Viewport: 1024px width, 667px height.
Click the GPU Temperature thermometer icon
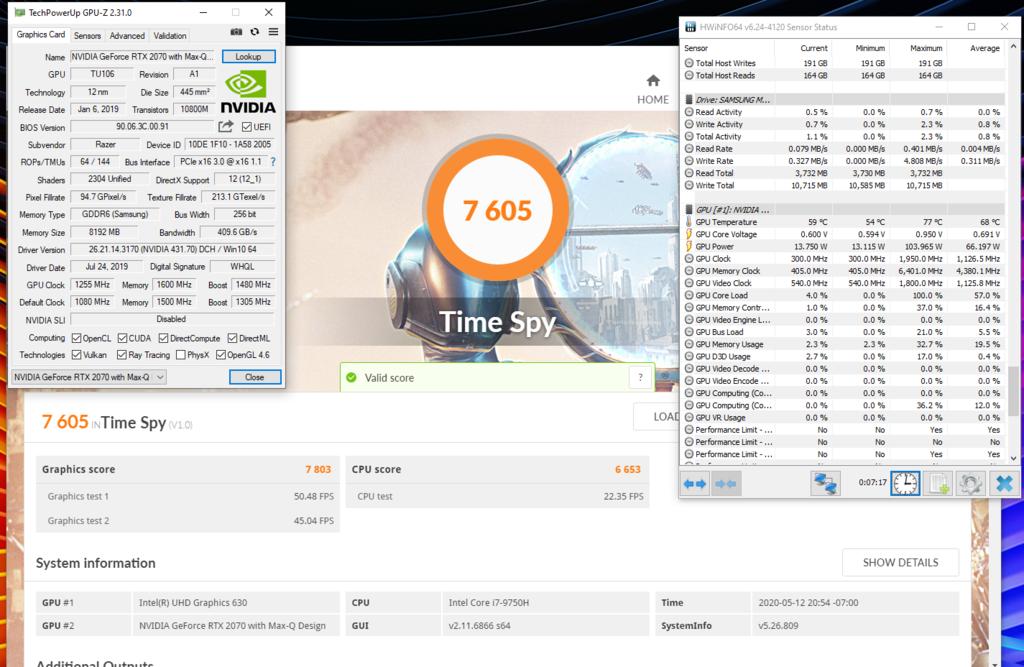[x=688, y=222]
